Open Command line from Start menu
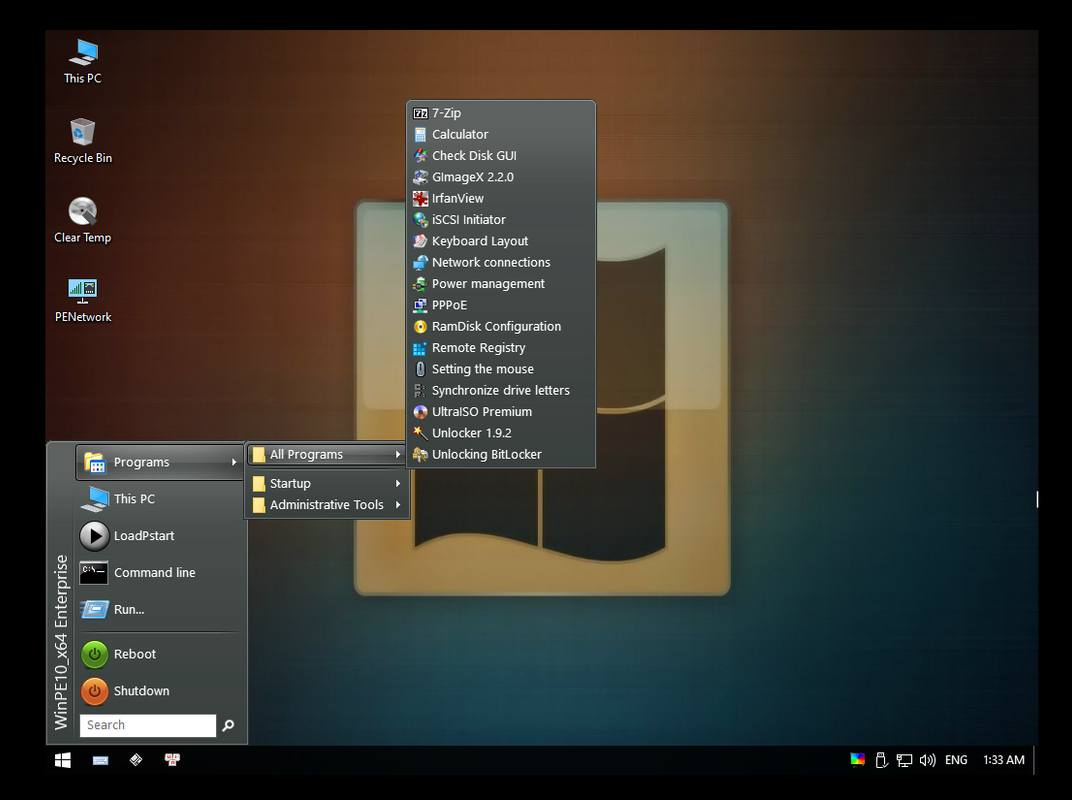The height and width of the screenshot is (800, 1072). coord(159,573)
